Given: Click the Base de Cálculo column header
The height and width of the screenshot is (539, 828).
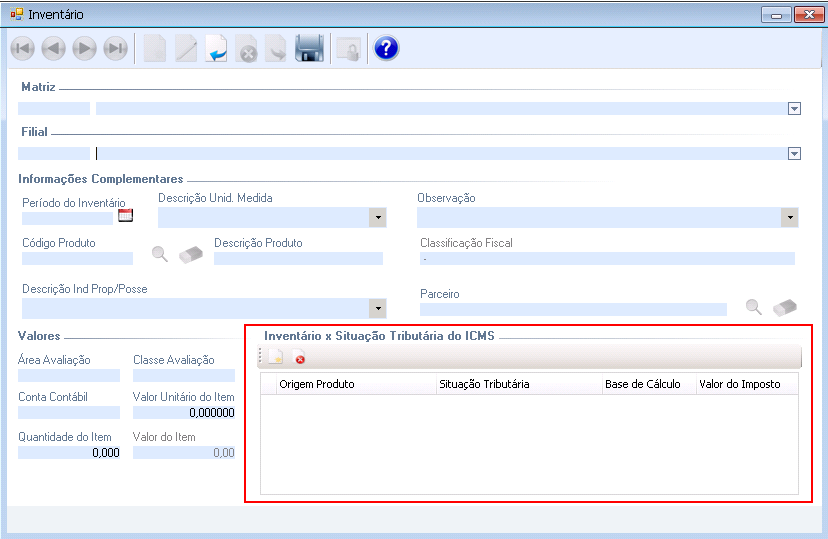Looking at the screenshot, I should (650, 384).
